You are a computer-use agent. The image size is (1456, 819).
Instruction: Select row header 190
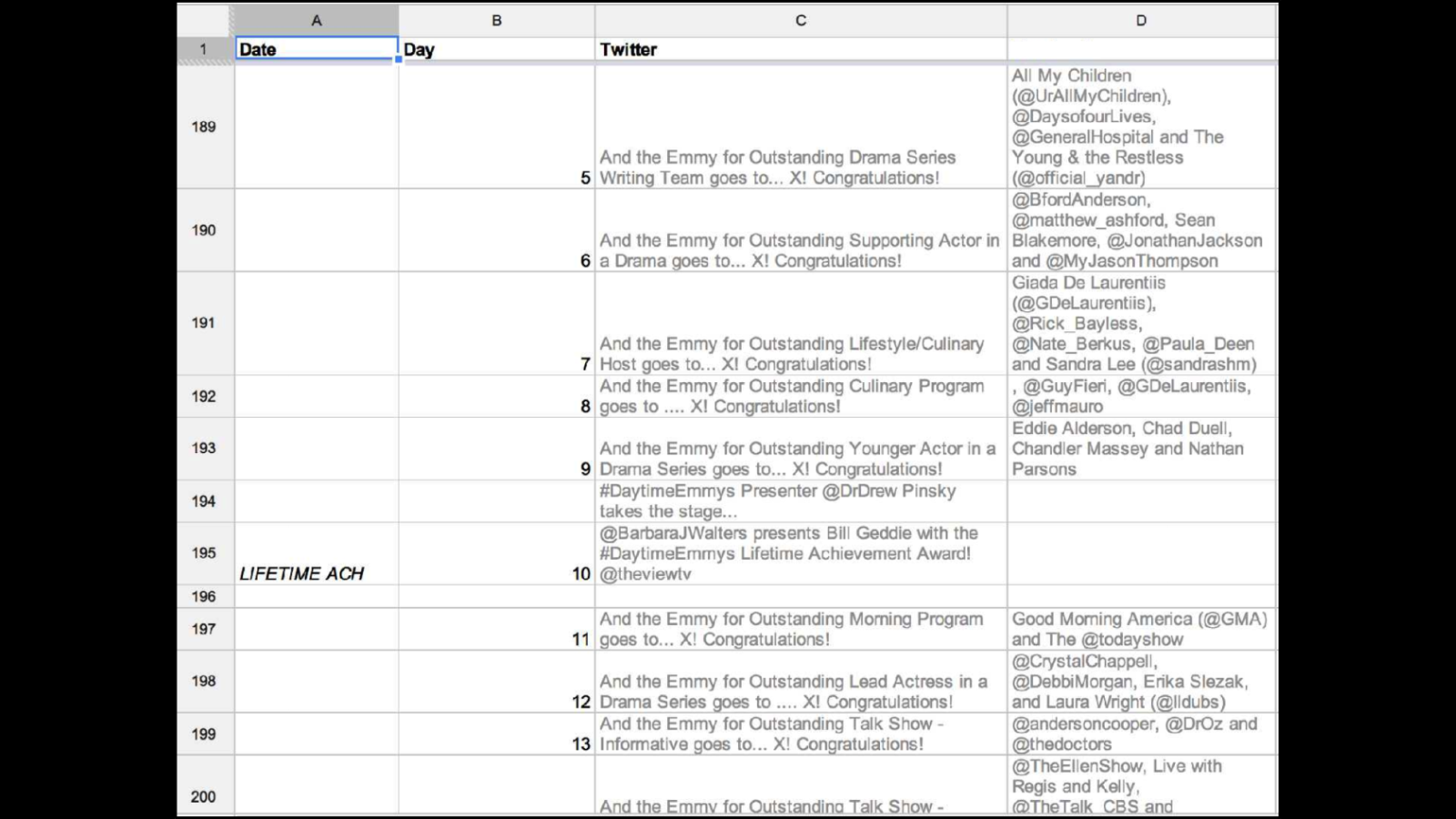pyautogui.click(x=205, y=230)
